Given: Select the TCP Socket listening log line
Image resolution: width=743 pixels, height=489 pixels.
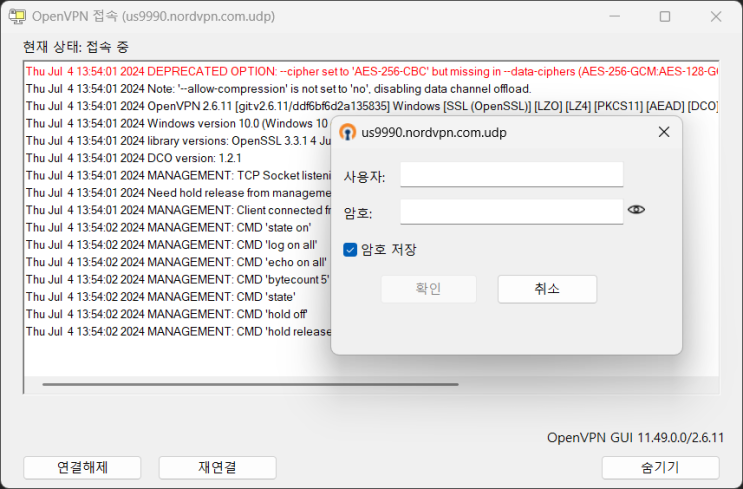Looking at the screenshot, I should pos(178,175).
